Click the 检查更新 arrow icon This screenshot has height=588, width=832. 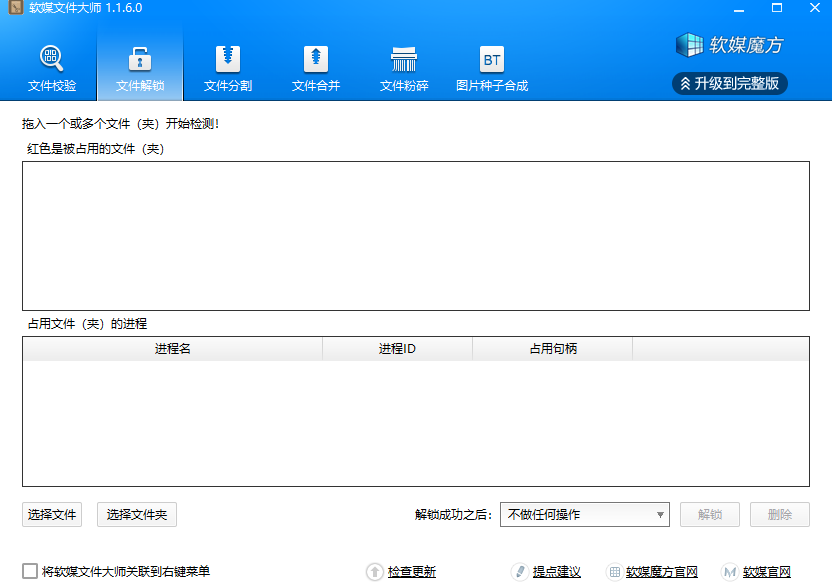coord(375,571)
